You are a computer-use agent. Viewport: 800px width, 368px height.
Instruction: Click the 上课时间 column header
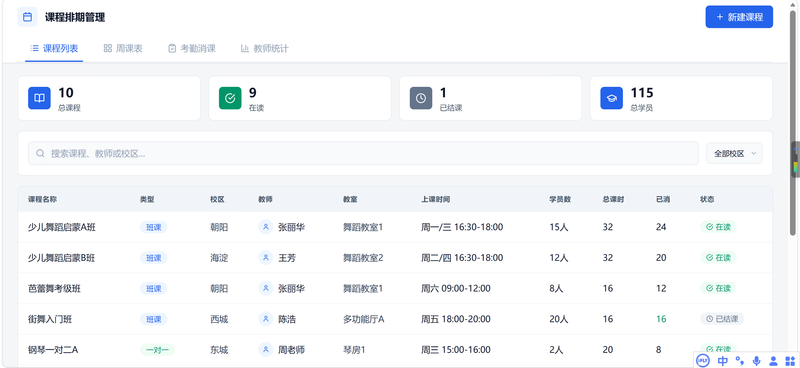435,200
